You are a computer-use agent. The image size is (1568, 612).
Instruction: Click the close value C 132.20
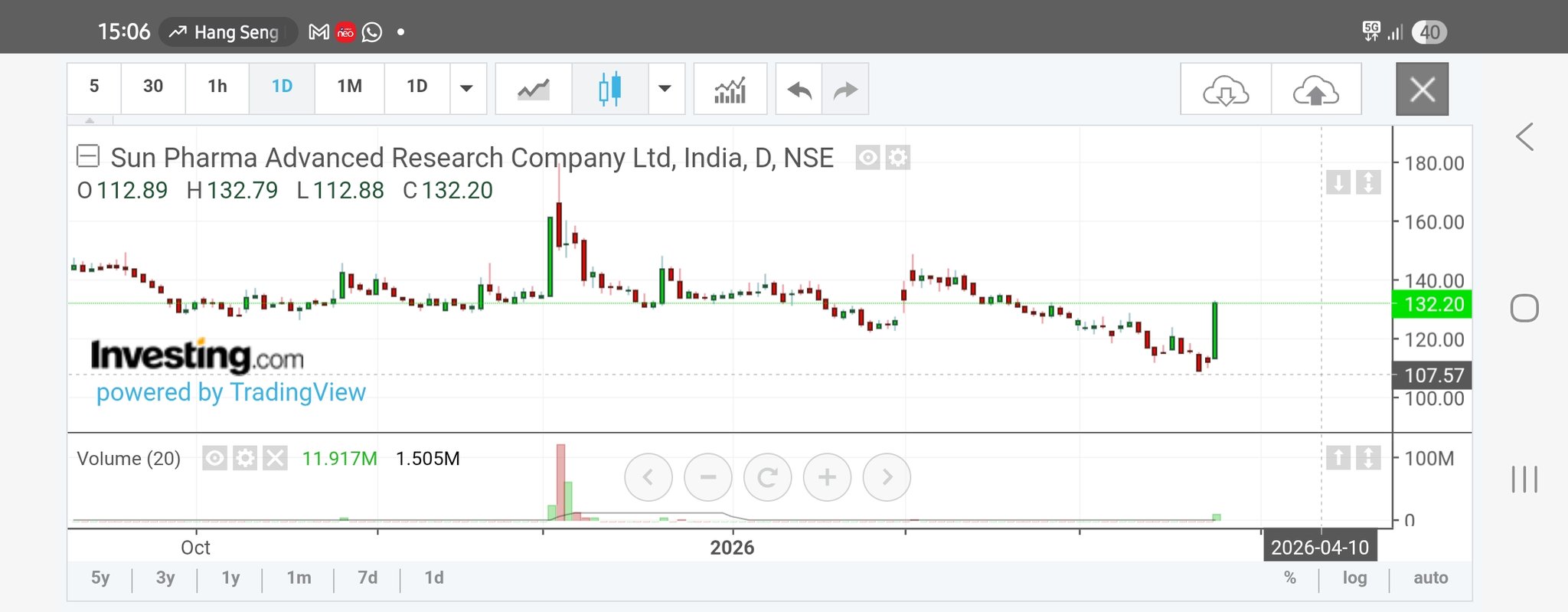pyautogui.click(x=448, y=190)
